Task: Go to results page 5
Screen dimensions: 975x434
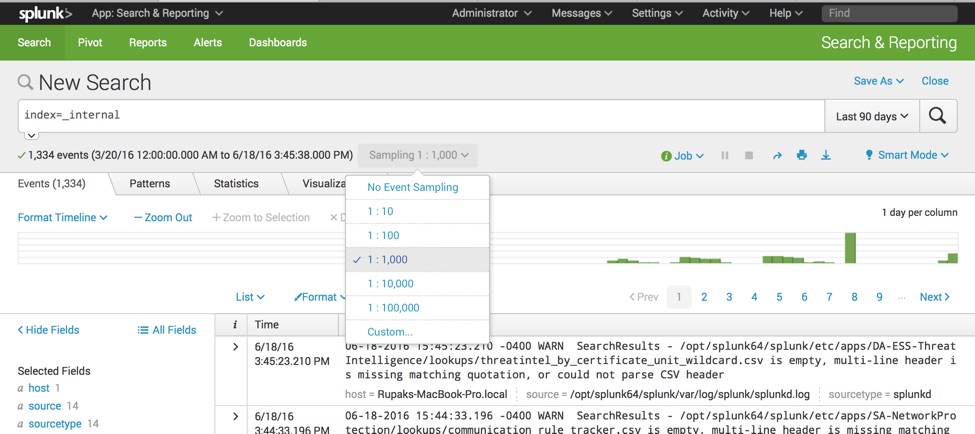Action: 779,297
